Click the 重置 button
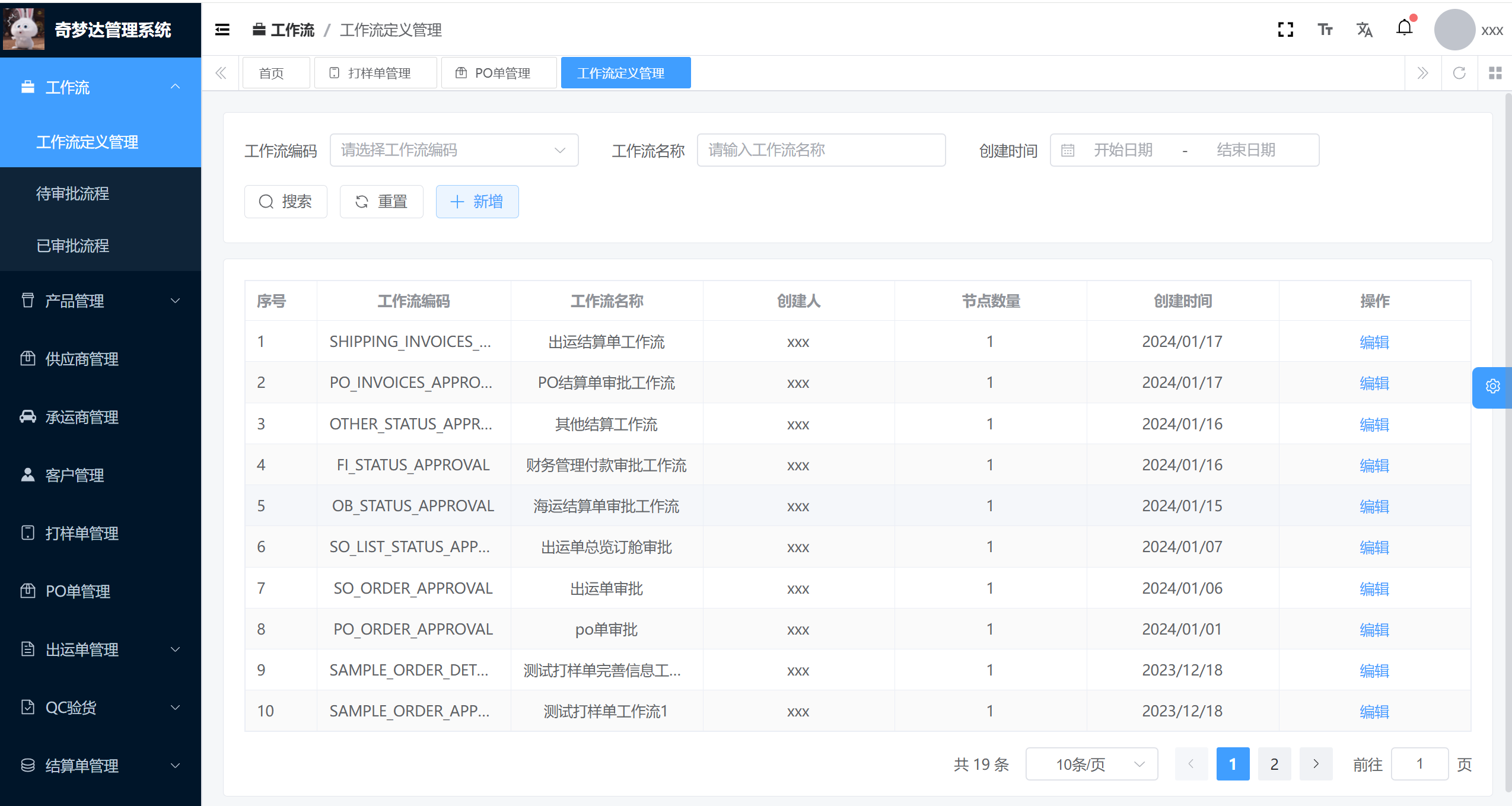Image resolution: width=1512 pixels, height=806 pixels. click(381, 202)
